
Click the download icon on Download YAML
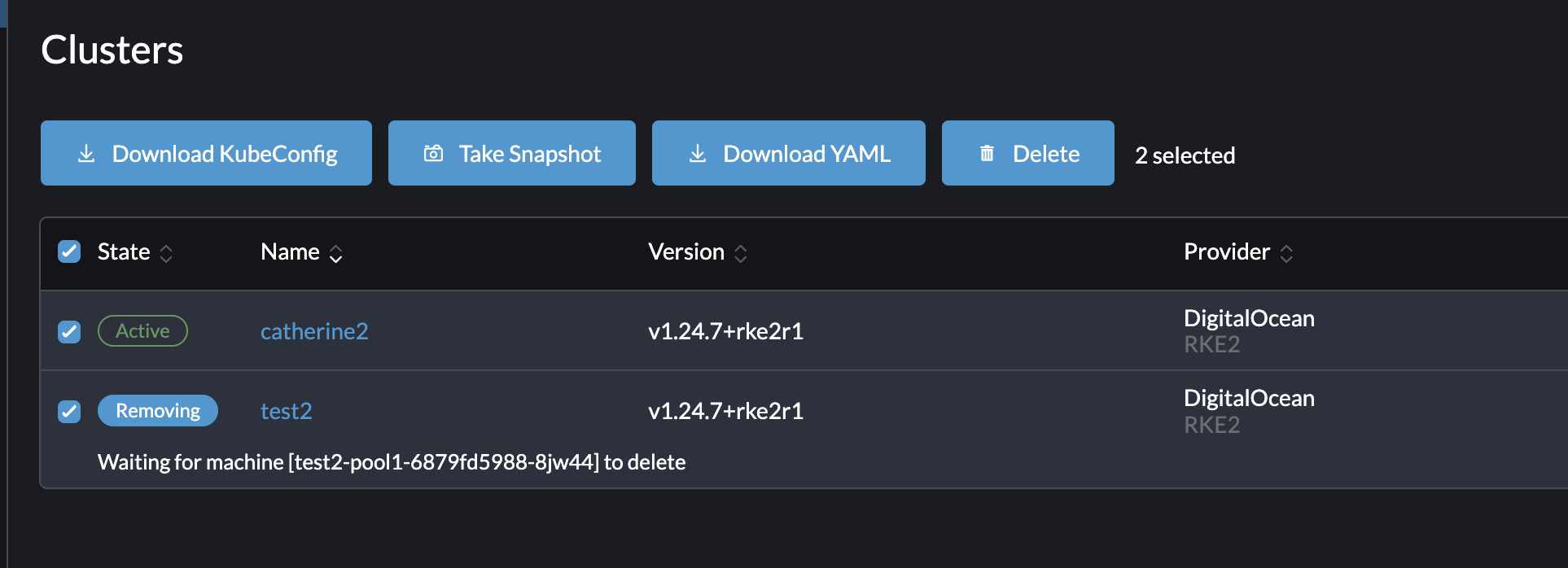tap(697, 153)
